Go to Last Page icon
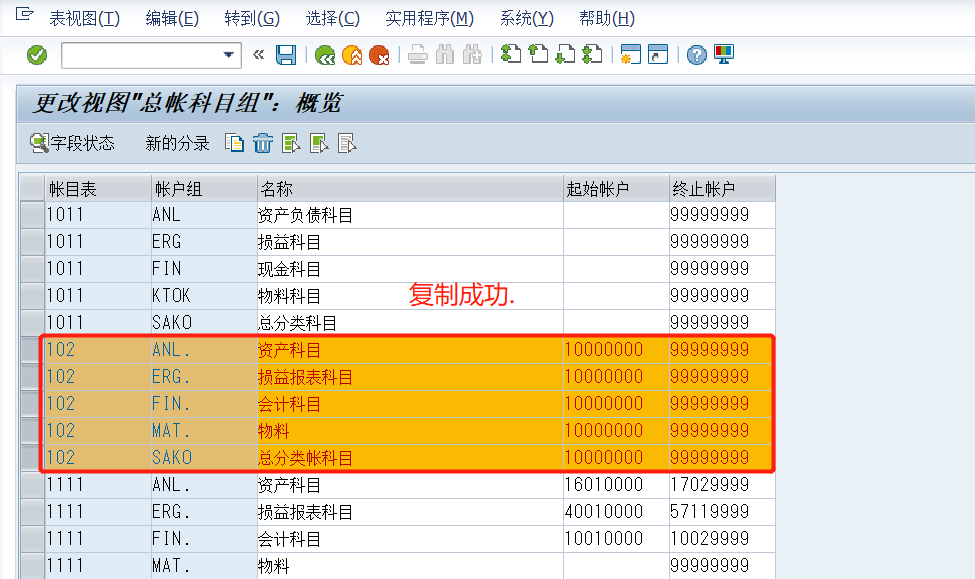This screenshot has height=579, width=975. (x=593, y=55)
